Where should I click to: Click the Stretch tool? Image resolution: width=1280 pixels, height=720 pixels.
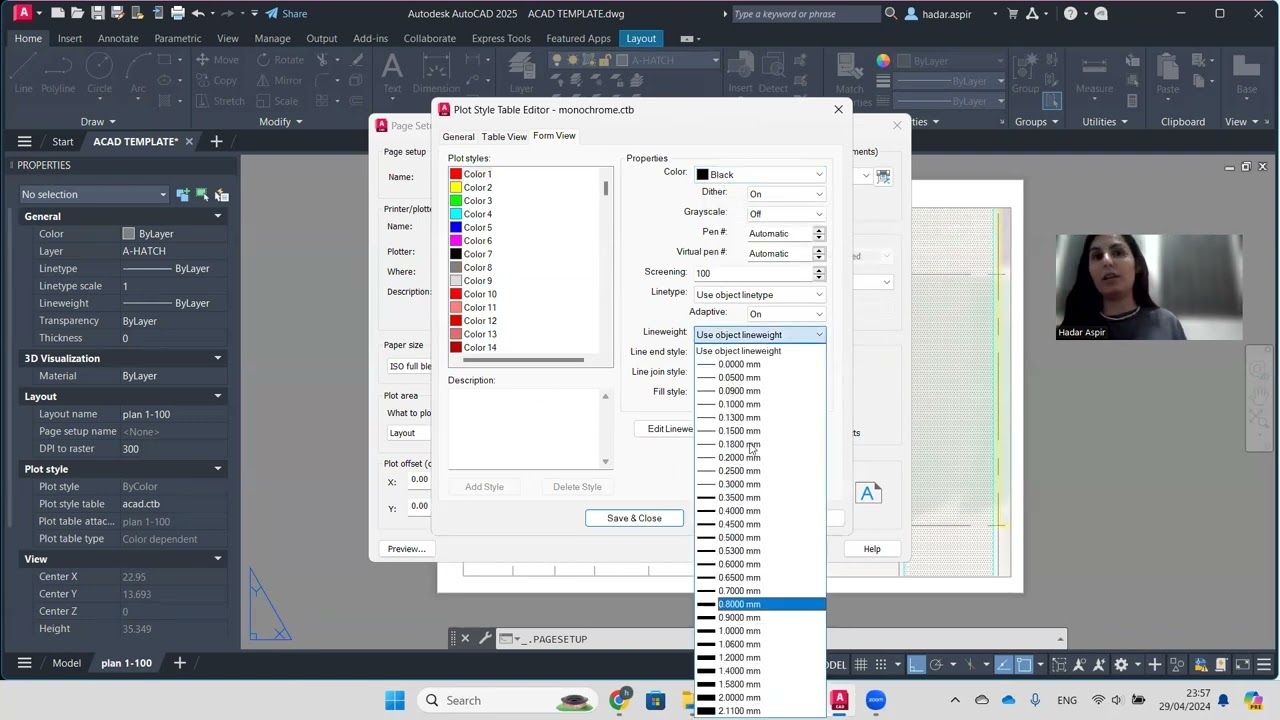point(219,101)
